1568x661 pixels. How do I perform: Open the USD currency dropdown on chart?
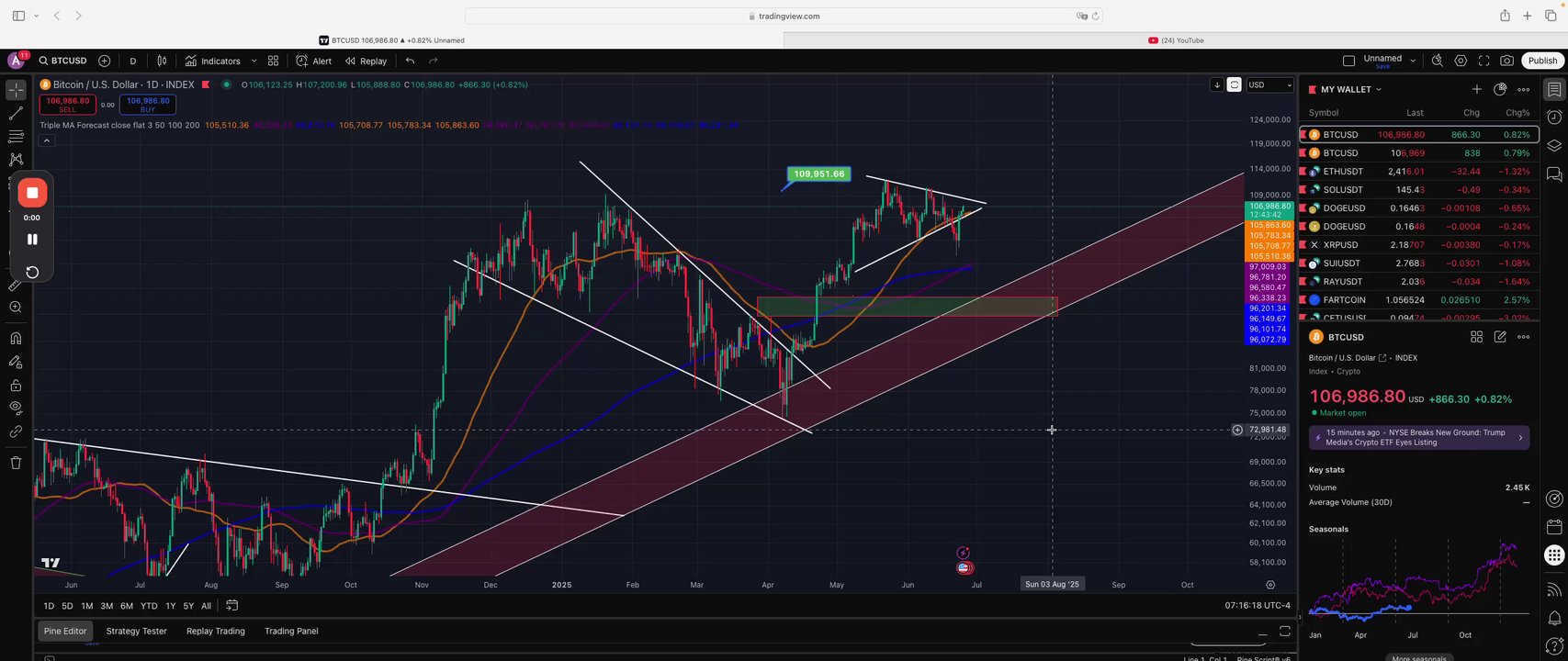[1269, 84]
